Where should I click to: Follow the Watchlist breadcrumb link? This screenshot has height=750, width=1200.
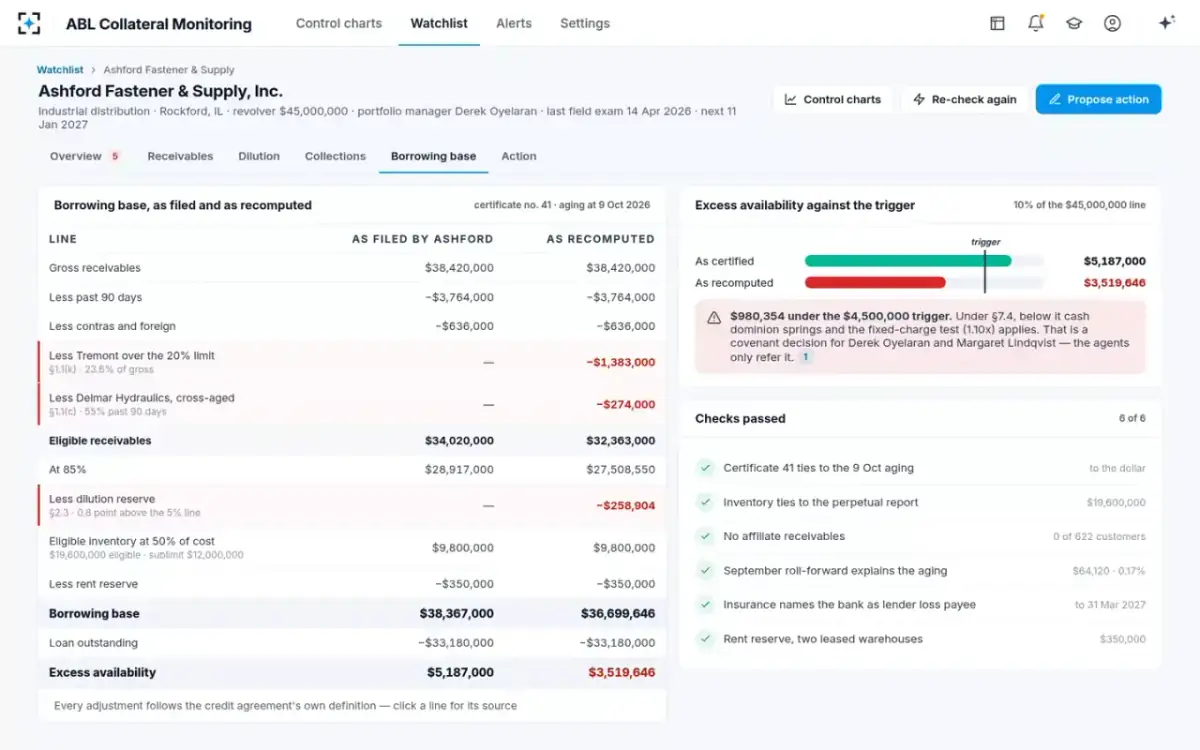(60, 70)
